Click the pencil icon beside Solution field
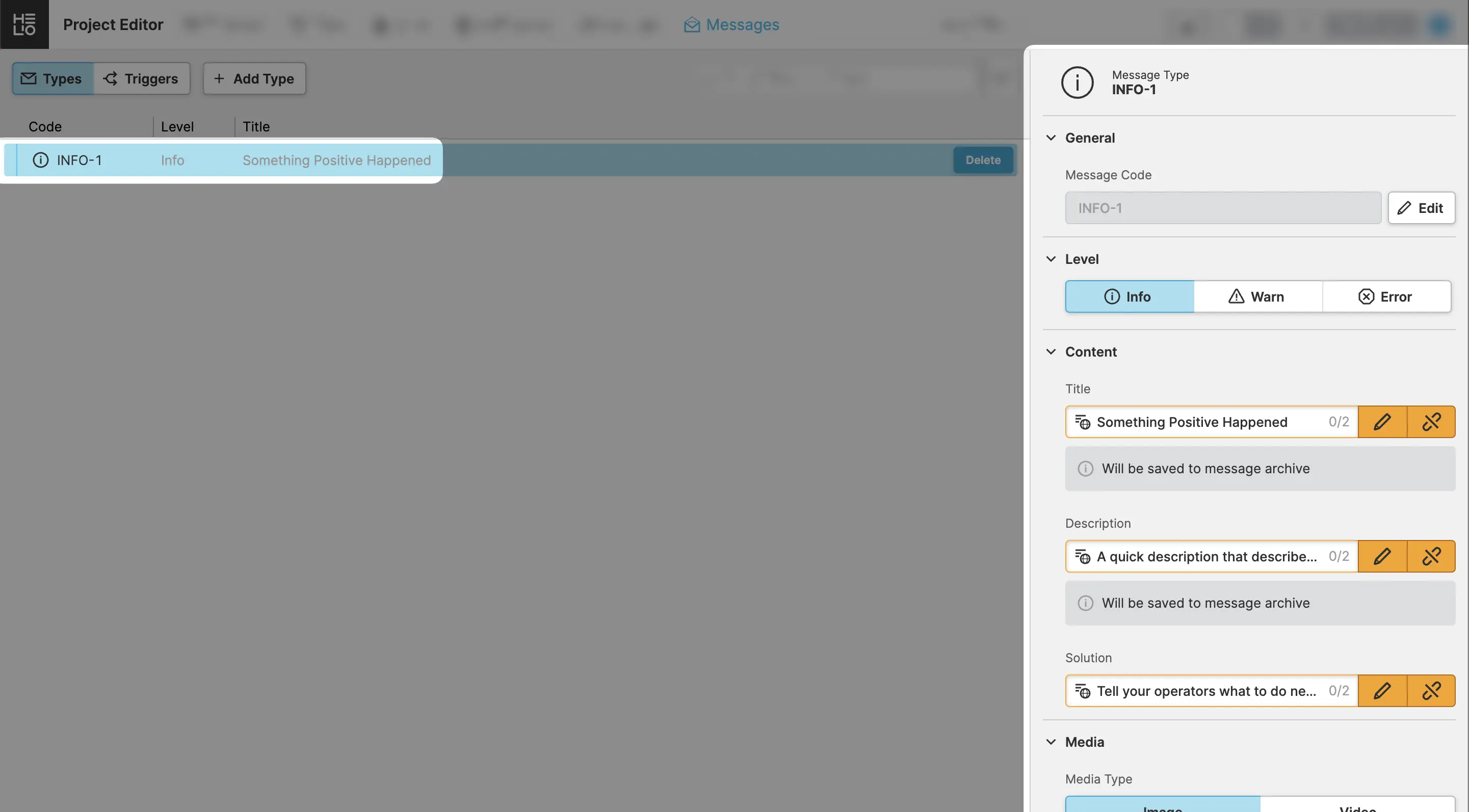1469x812 pixels. coord(1382,691)
